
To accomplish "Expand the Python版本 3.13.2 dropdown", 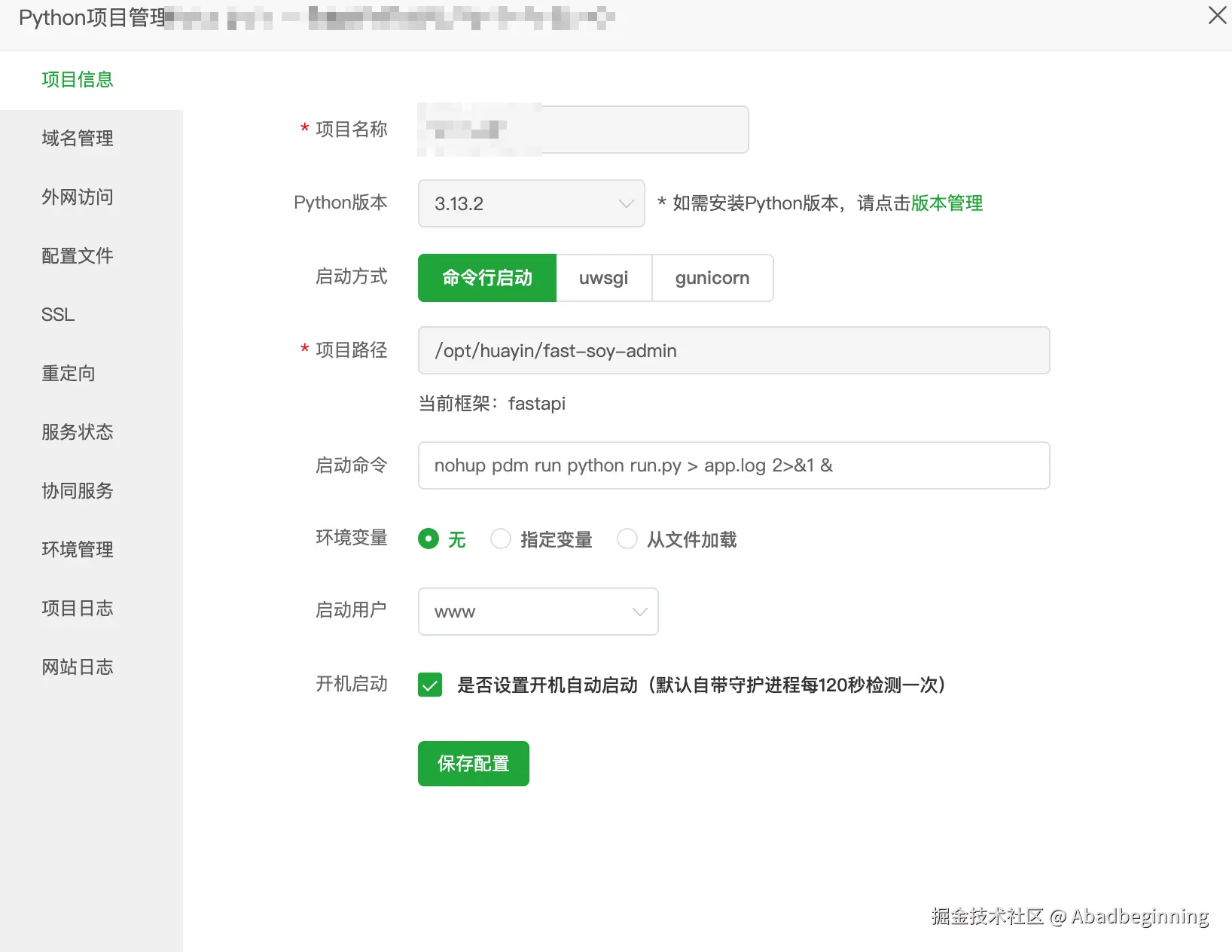I will click(x=532, y=203).
